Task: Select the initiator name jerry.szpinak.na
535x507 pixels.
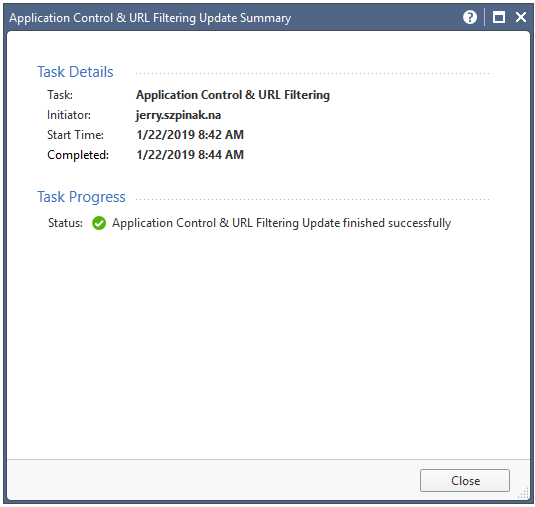Action: (x=178, y=115)
